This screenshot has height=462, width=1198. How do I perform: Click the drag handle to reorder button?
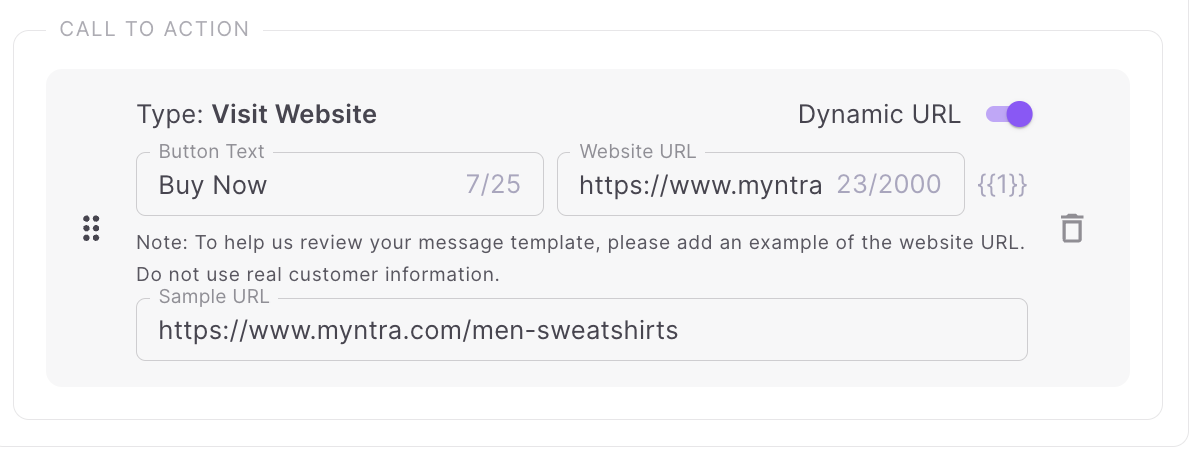click(91, 228)
